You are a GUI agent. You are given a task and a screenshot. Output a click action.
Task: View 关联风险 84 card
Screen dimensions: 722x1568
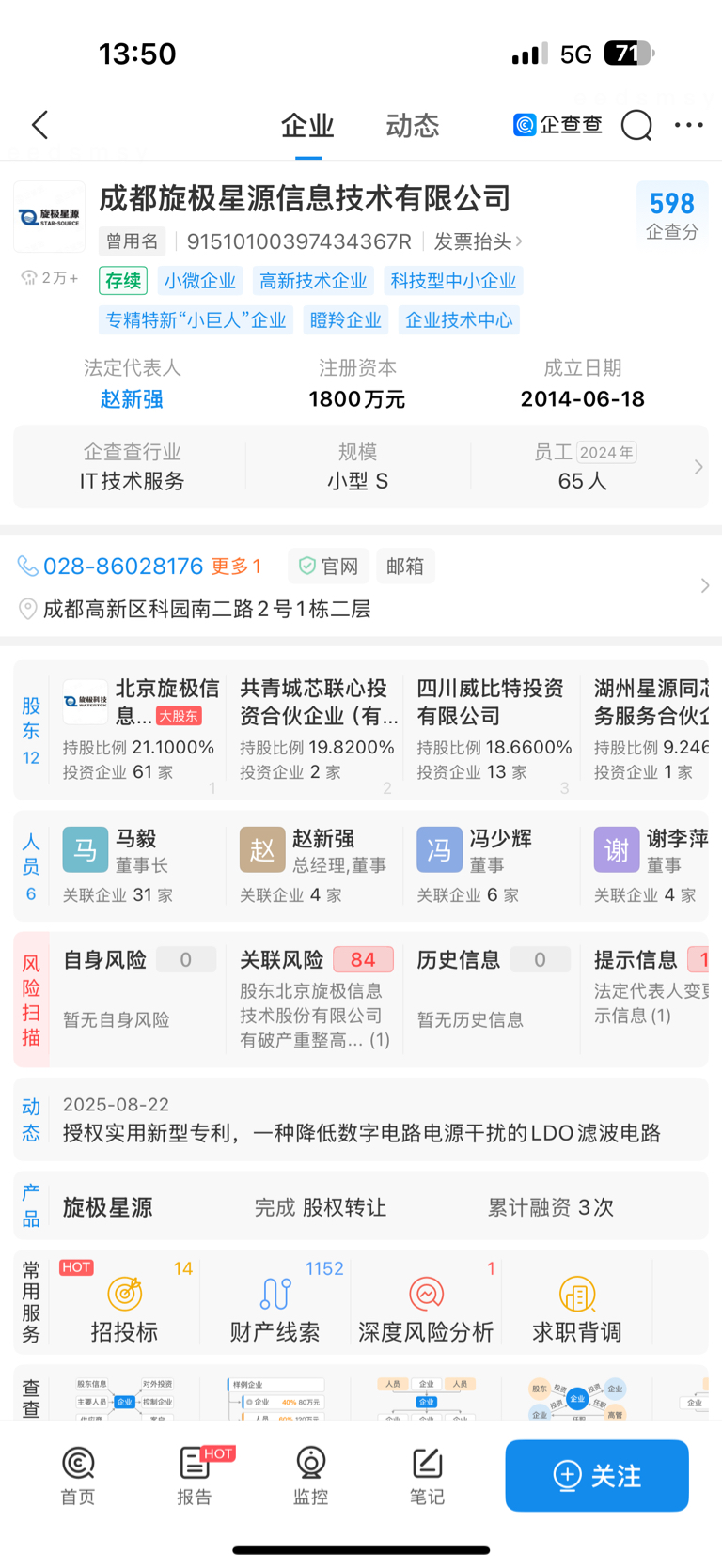coord(317,998)
